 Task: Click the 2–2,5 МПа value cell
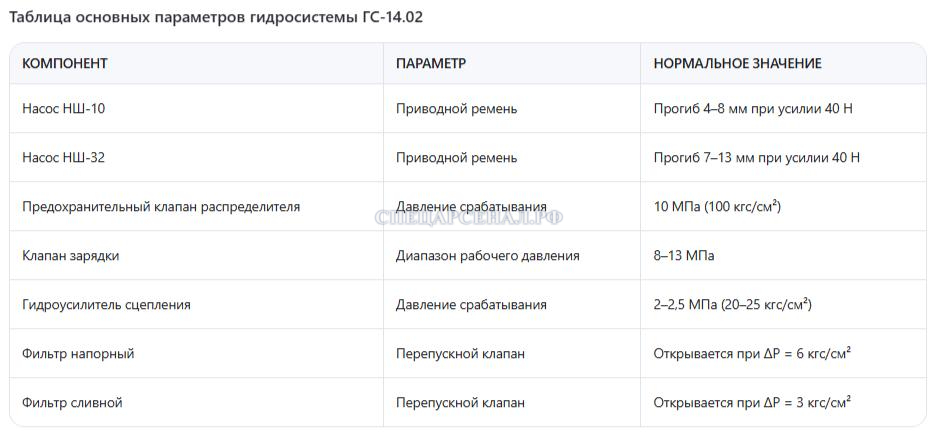(x=733, y=305)
